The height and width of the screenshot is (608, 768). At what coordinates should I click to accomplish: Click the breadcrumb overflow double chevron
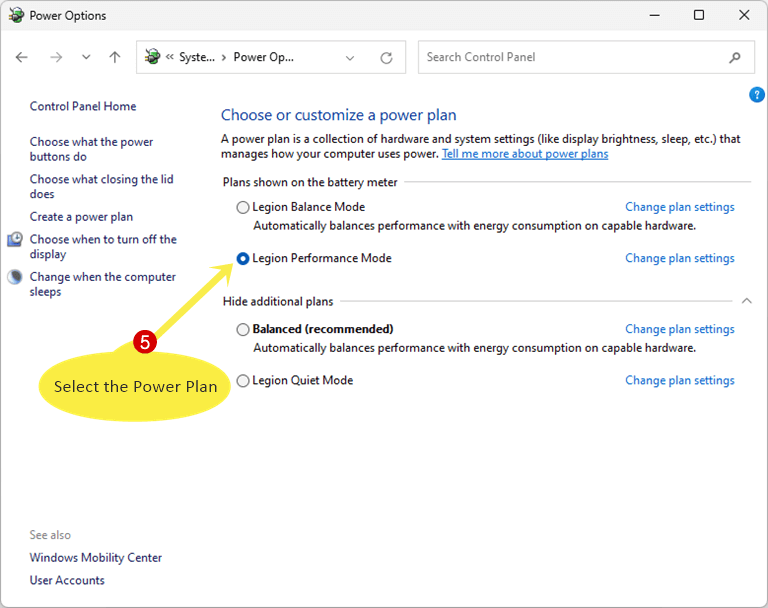[x=169, y=57]
